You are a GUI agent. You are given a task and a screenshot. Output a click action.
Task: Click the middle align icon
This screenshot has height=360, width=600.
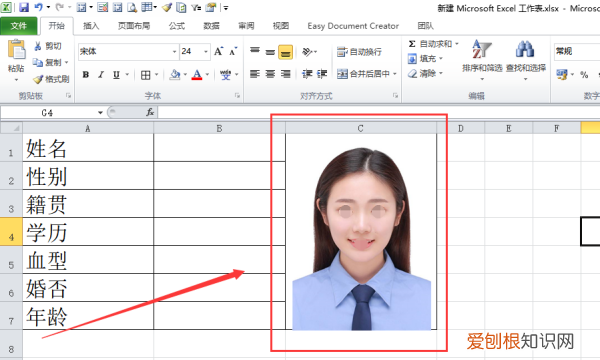point(270,51)
